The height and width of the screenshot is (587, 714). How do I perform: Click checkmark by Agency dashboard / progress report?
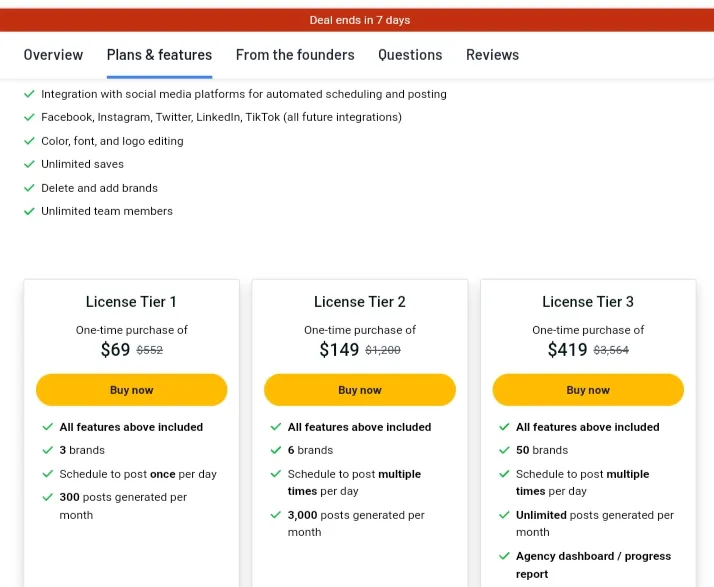pyautogui.click(x=504, y=556)
